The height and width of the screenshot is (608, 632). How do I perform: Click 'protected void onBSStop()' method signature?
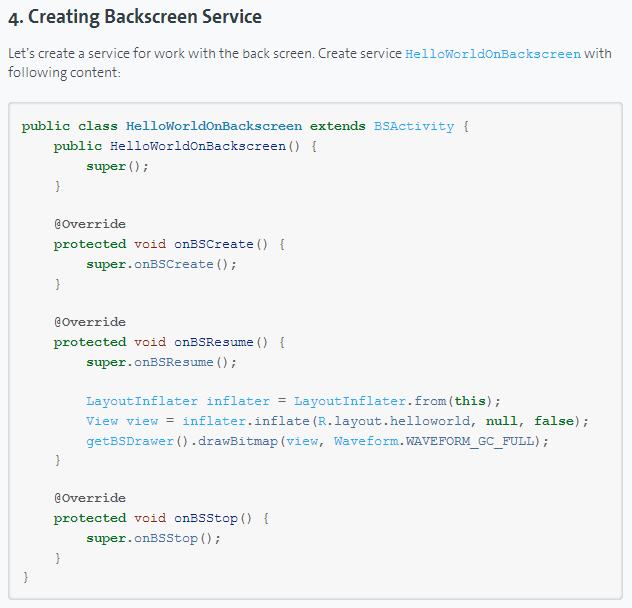pyautogui.click(x=161, y=518)
